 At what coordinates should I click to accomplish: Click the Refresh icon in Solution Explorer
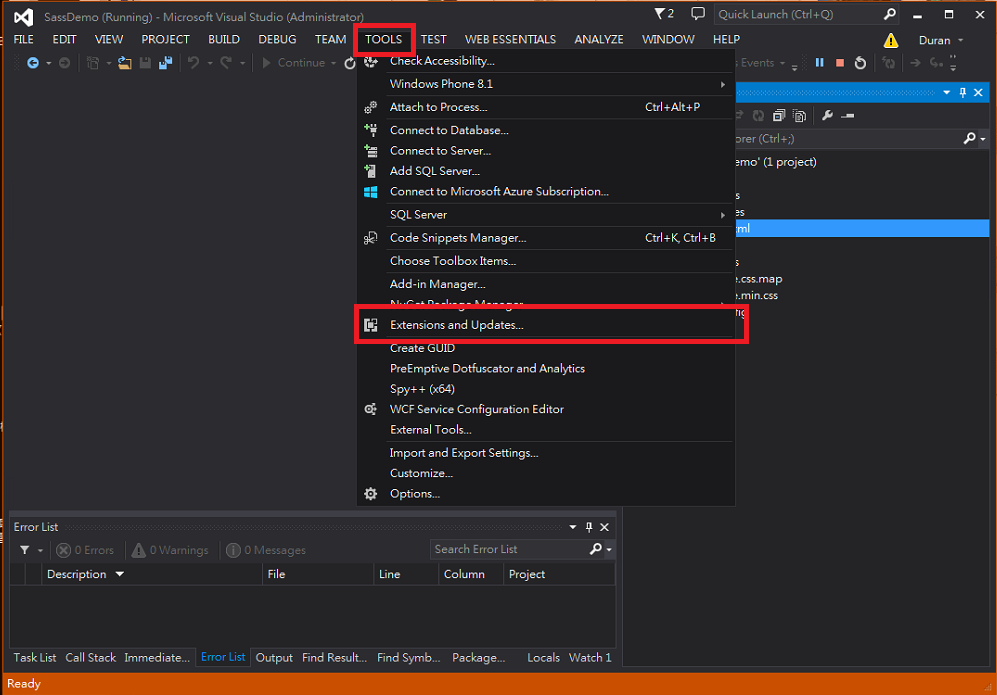tap(759, 116)
